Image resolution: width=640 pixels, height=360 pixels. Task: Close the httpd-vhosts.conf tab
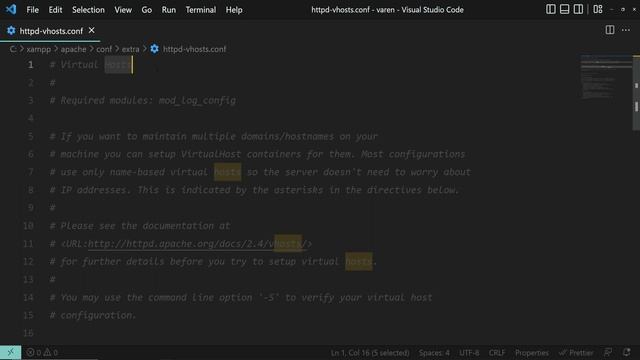[91, 30]
